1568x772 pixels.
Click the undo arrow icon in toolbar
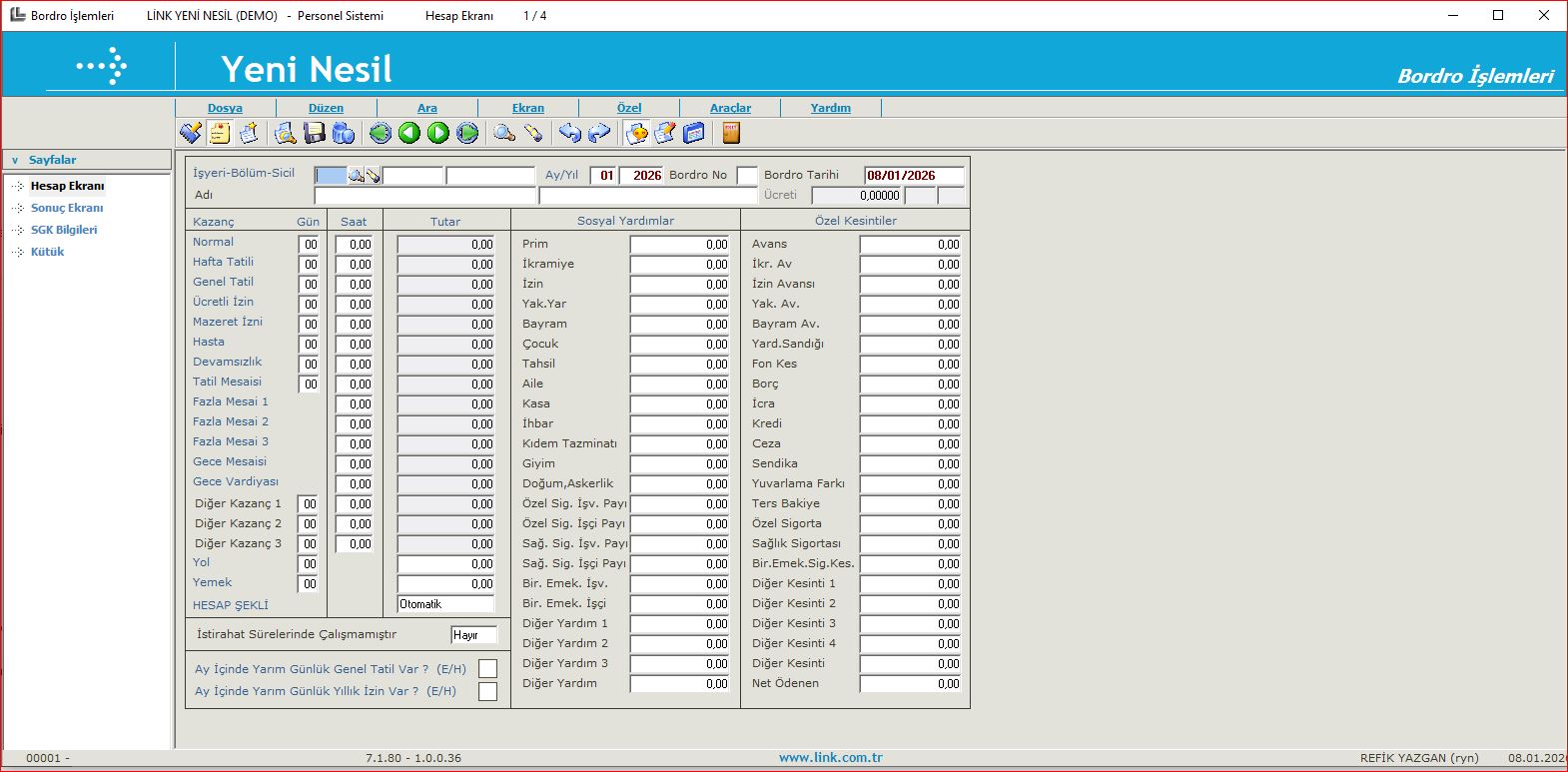coord(570,133)
